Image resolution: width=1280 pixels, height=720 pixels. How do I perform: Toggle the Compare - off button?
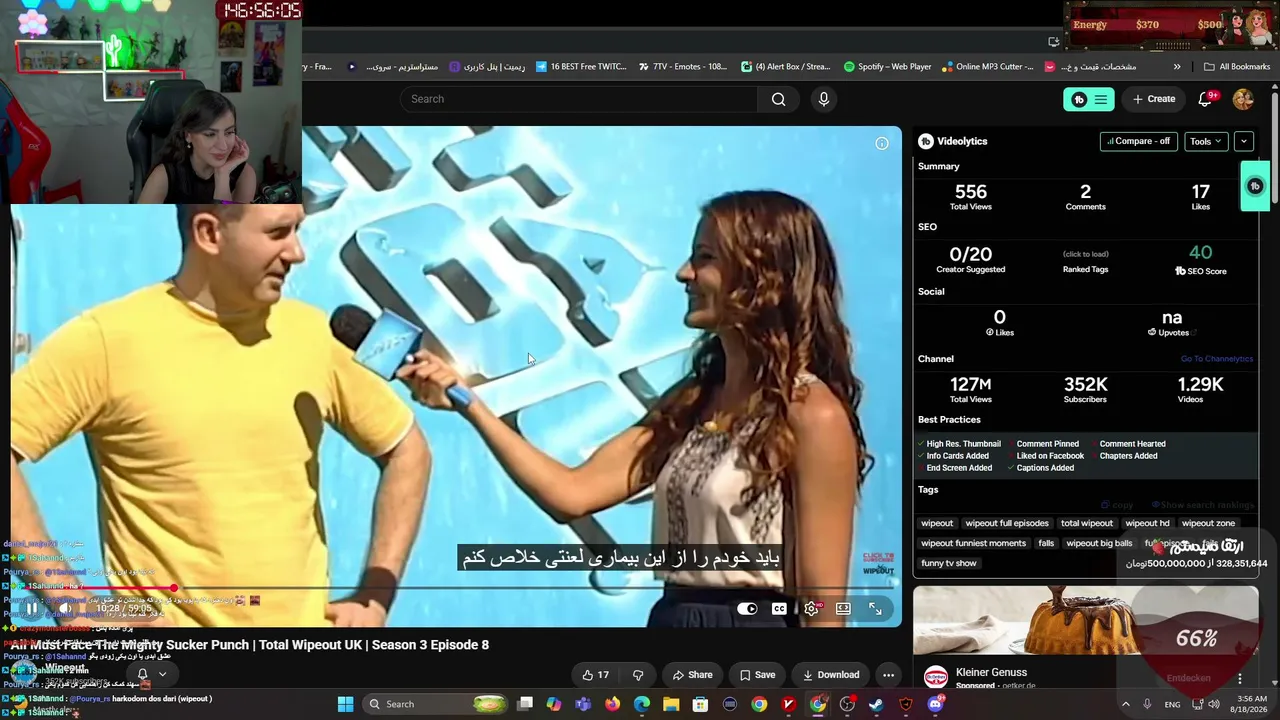coord(1138,141)
